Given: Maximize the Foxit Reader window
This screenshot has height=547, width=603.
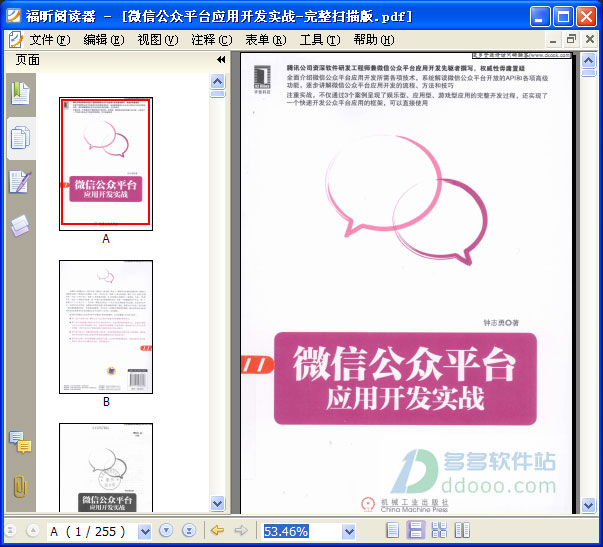Looking at the screenshot, I should (x=563, y=17).
